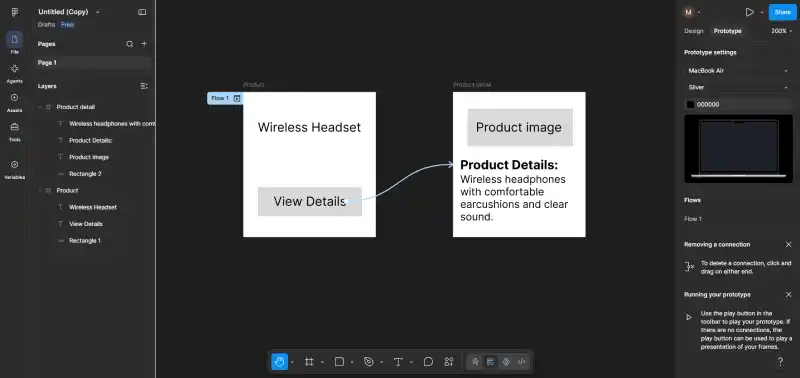Open Text tool options chevron
Viewport: 800px width, 378px height.
tap(411, 362)
